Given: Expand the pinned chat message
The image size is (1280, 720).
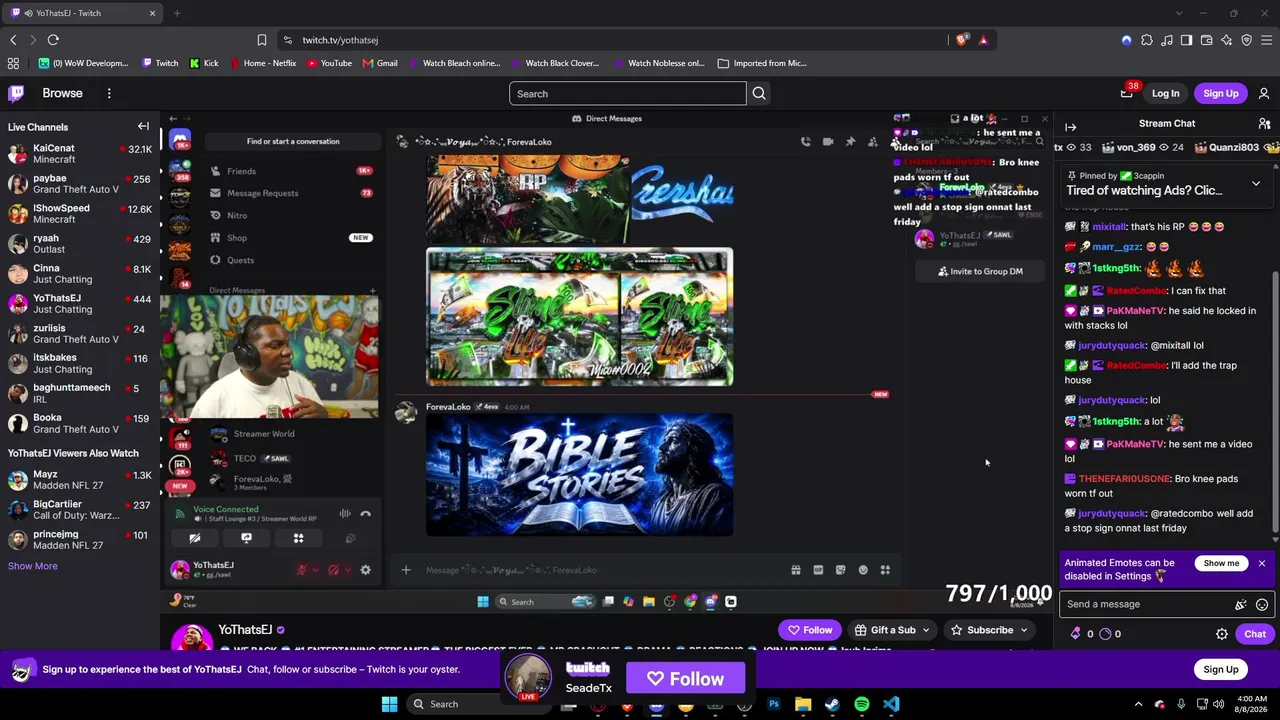Looking at the screenshot, I should 1256,184.
